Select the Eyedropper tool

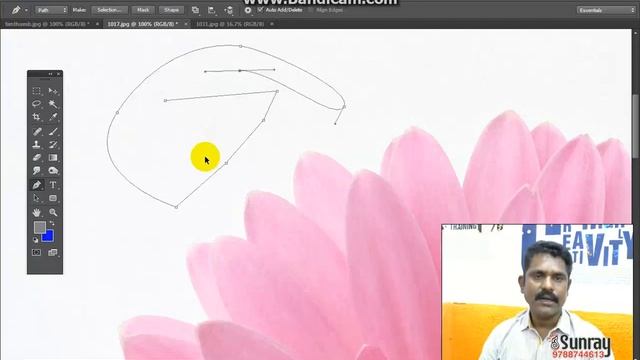pyautogui.click(x=53, y=117)
